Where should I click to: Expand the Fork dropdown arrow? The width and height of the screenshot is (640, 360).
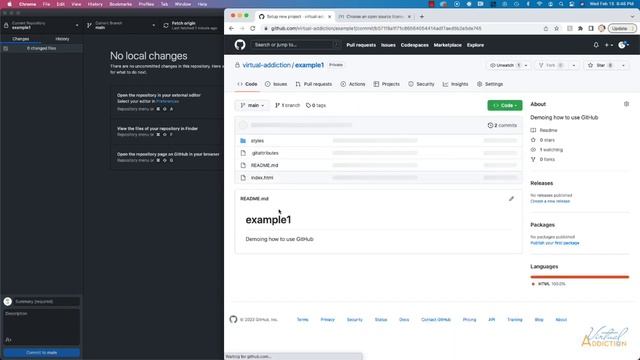[574, 65]
